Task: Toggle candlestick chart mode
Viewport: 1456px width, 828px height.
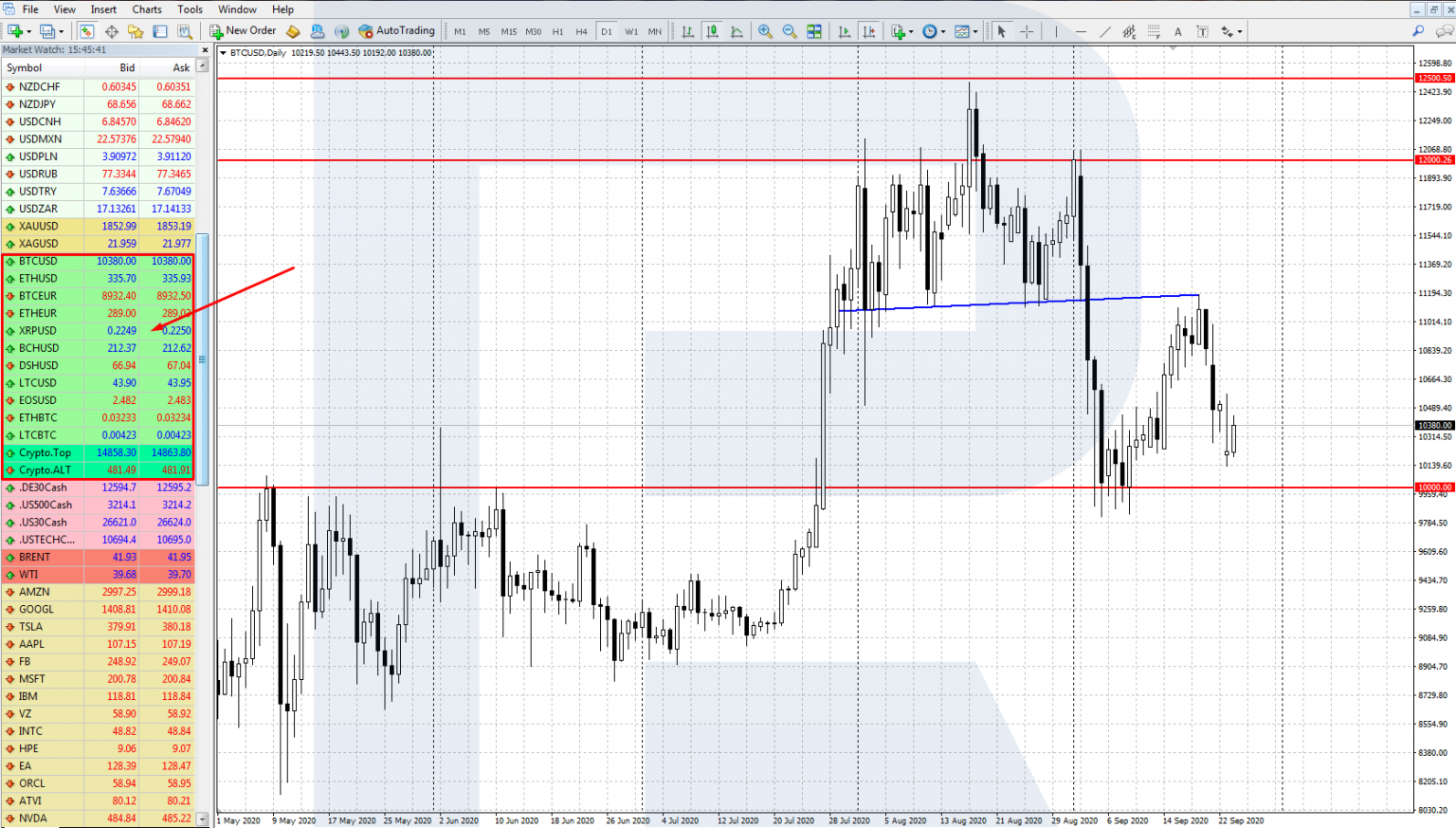Action: pos(712,31)
